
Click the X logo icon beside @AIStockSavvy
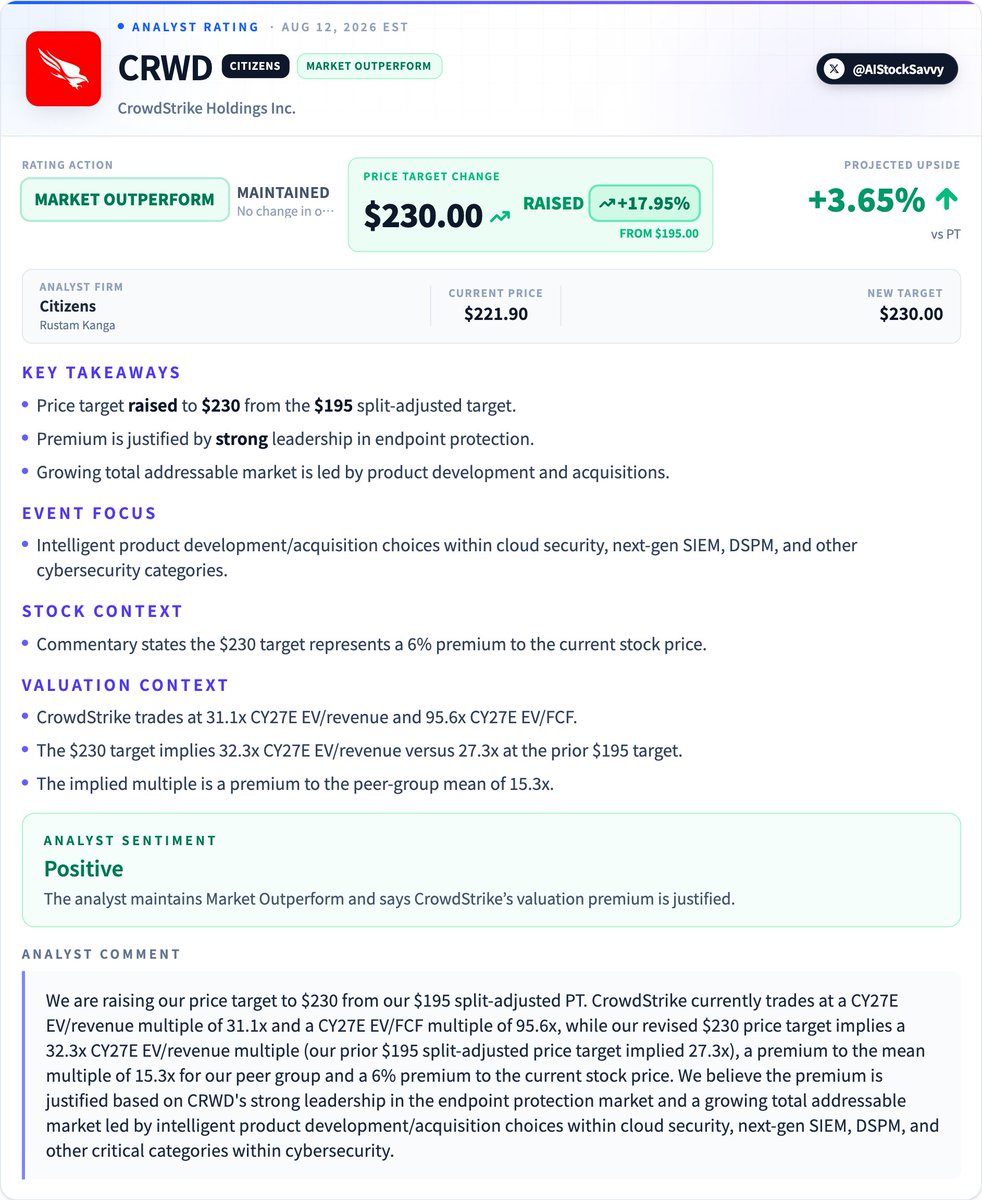click(x=836, y=69)
